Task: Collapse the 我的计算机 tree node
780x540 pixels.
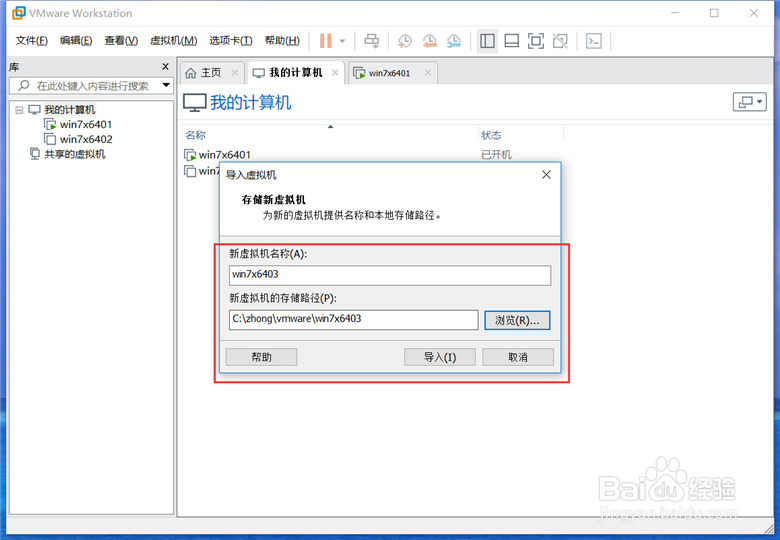Action: (x=19, y=110)
